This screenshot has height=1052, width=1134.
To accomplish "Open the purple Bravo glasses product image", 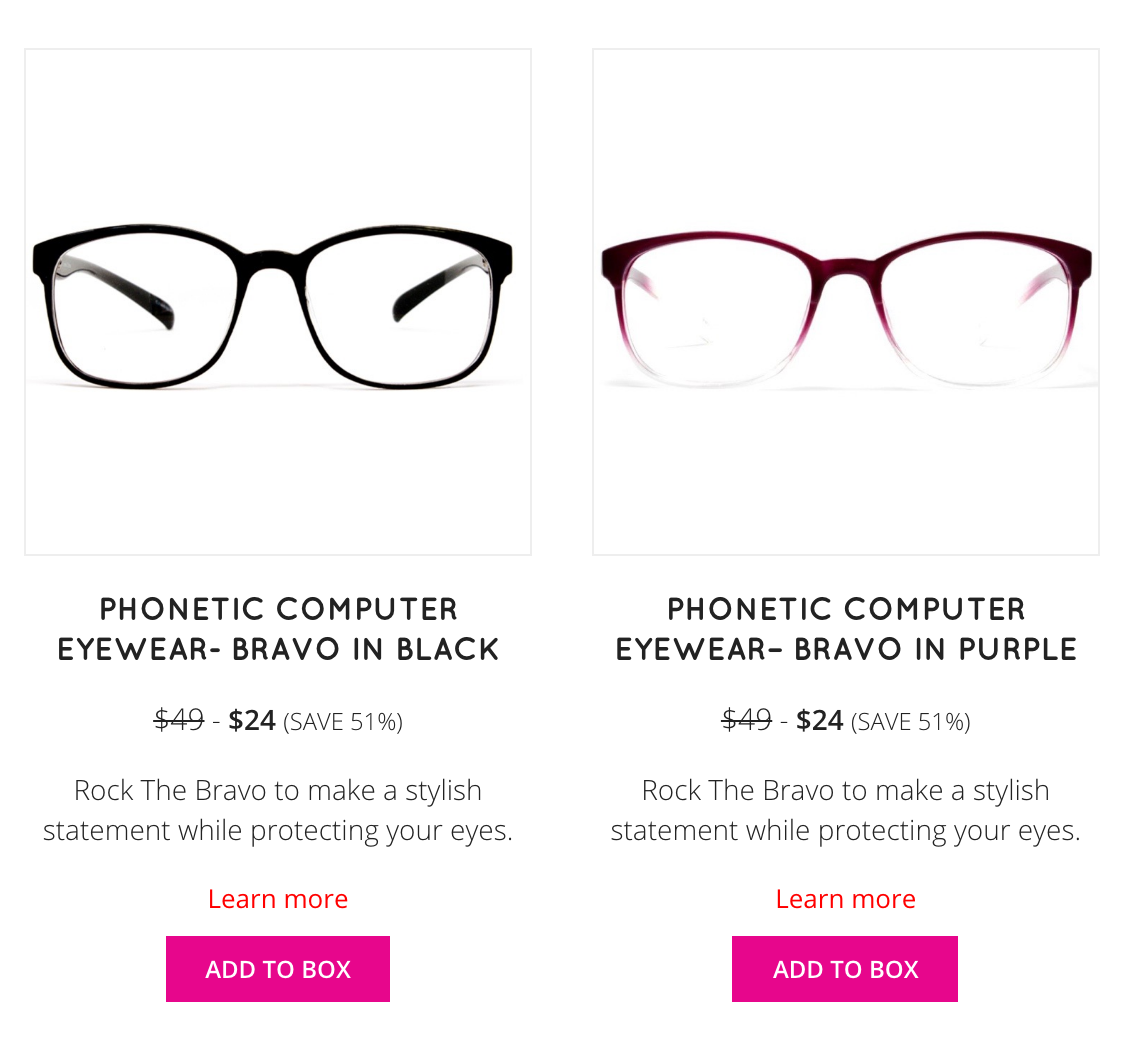I will [845, 302].
